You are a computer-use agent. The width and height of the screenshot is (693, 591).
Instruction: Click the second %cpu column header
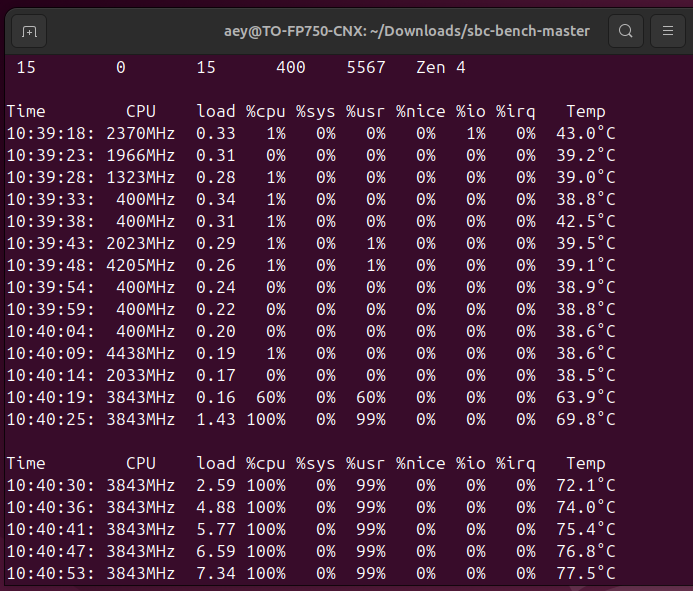(x=266, y=464)
